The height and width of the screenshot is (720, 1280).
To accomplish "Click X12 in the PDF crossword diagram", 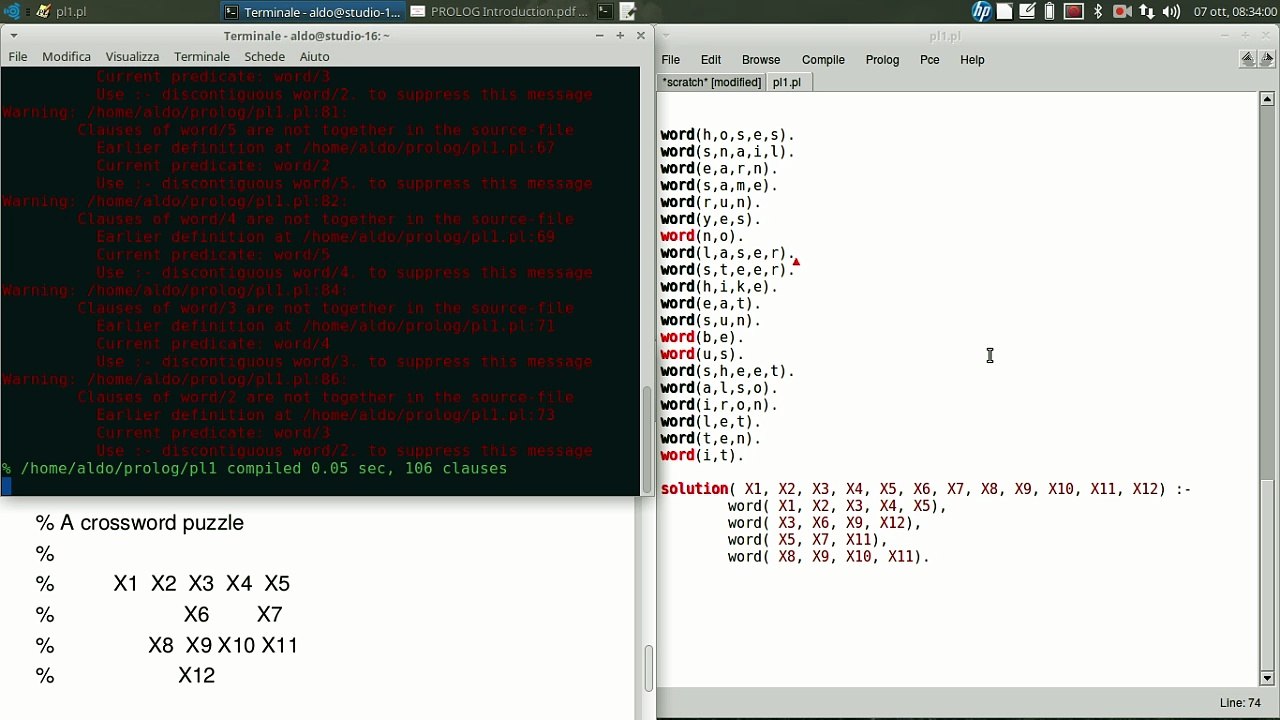I will (197, 676).
